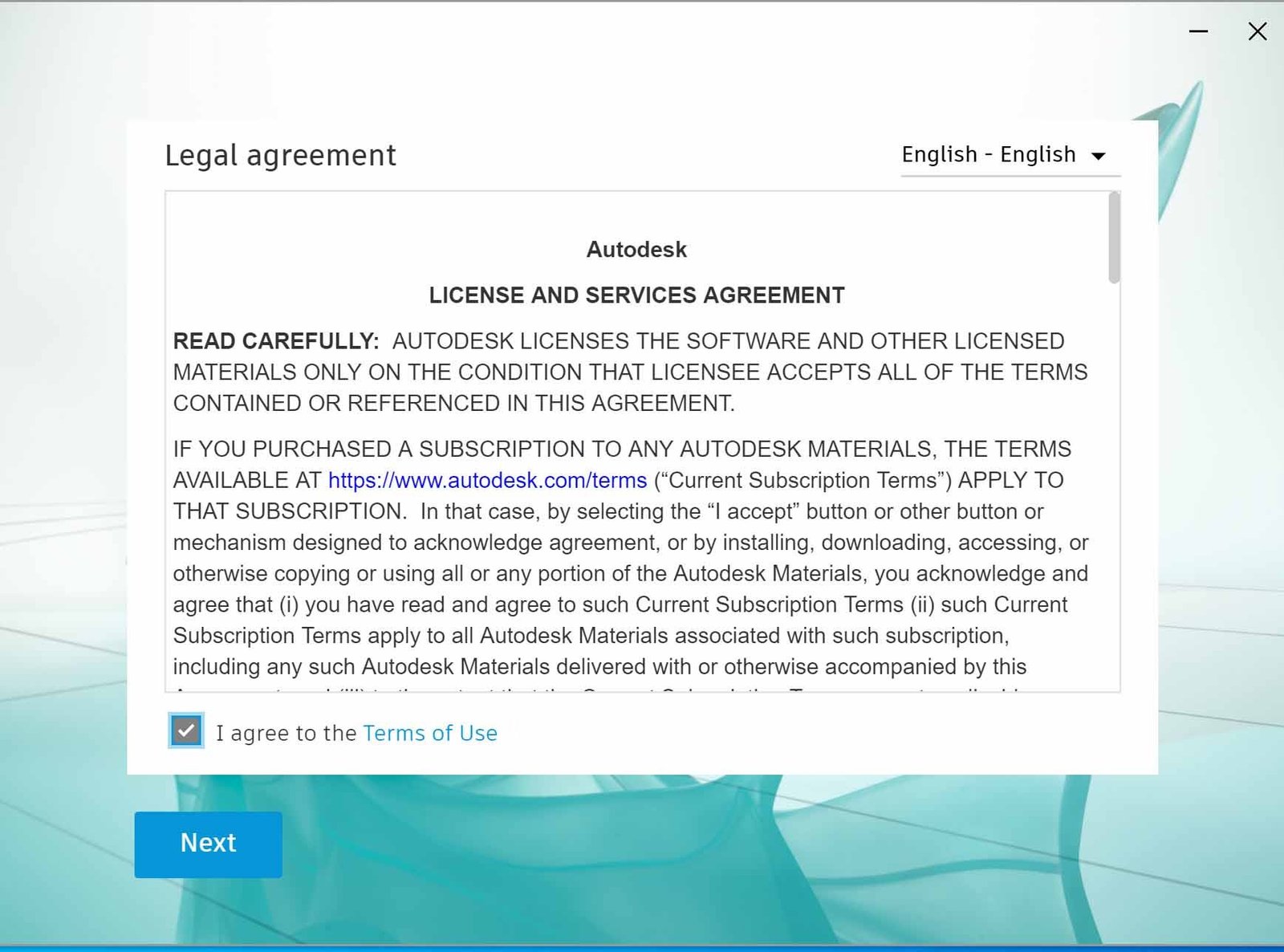The height and width of the screenshot is (952, 1284).
Task: Click the Autodesk title in the agreement
Action: 636,250
